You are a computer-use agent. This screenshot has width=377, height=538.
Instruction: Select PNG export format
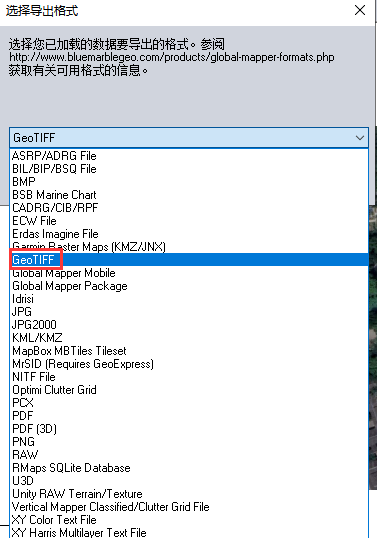pyautogui.click(x=189, y=442)
